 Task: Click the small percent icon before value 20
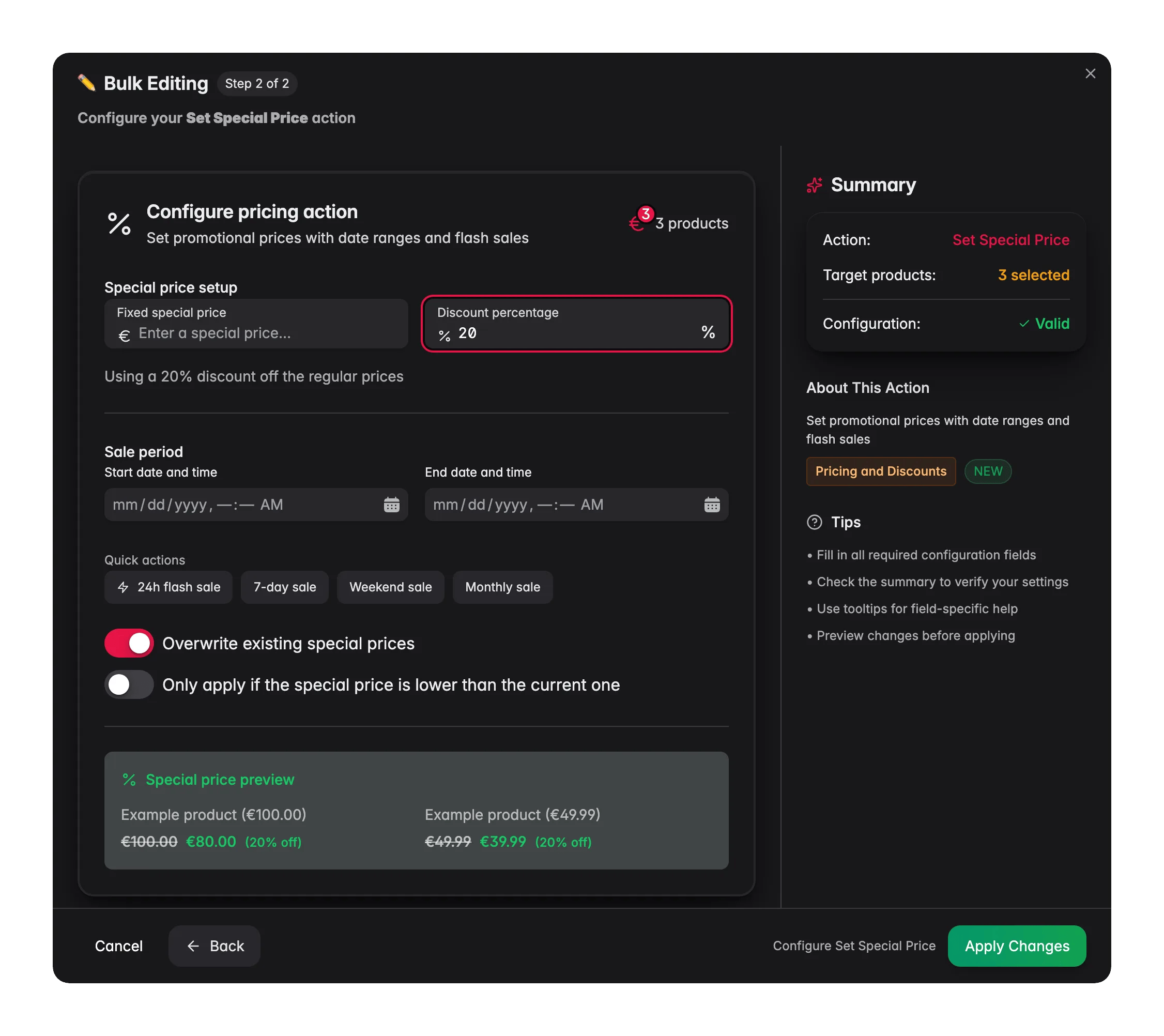click(444, 336)
